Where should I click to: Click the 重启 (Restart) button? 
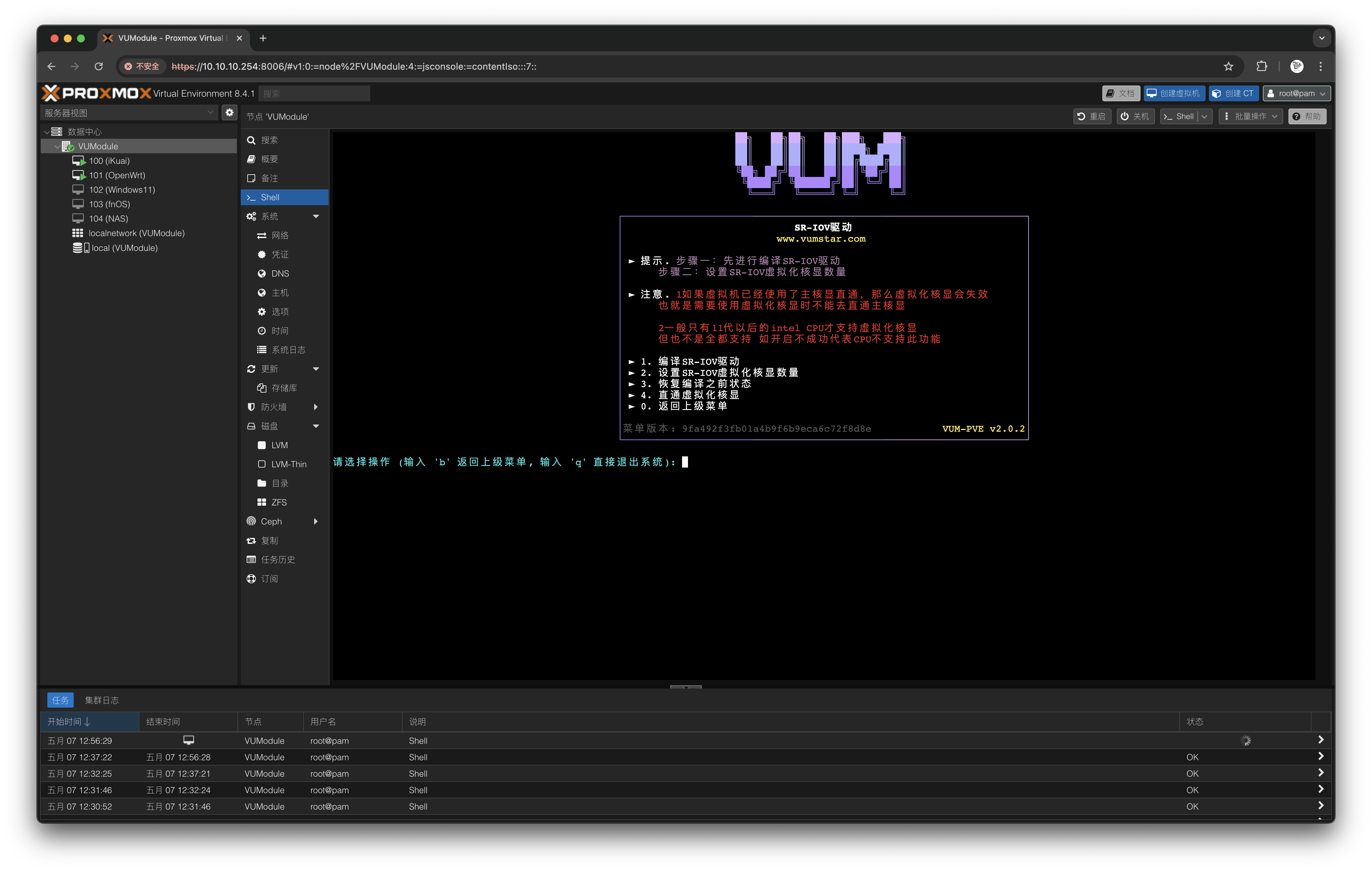1092,116
